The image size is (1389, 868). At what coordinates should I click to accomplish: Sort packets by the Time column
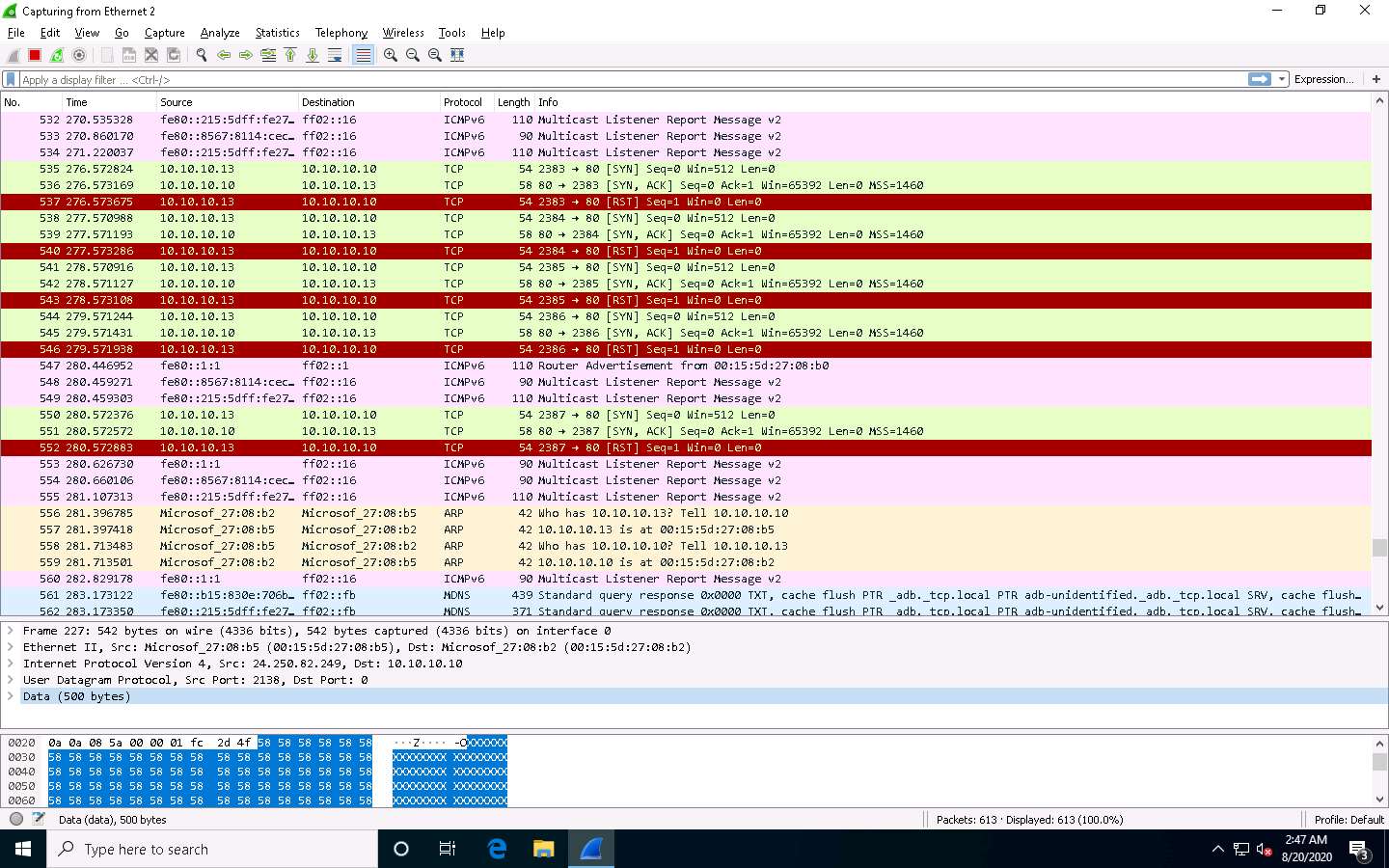[x=109, y=102]
